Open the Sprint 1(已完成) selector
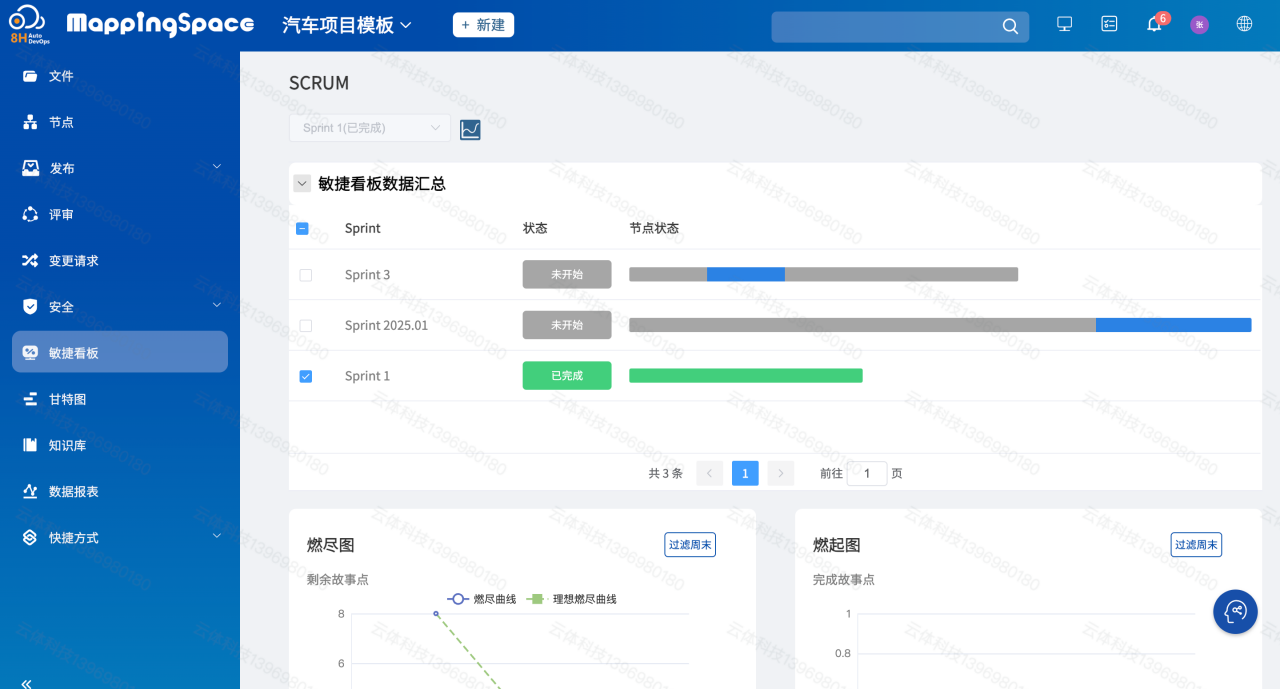The width and height of the screenshot is (1280, 689). pyautogui.click(x=370, y=128)
